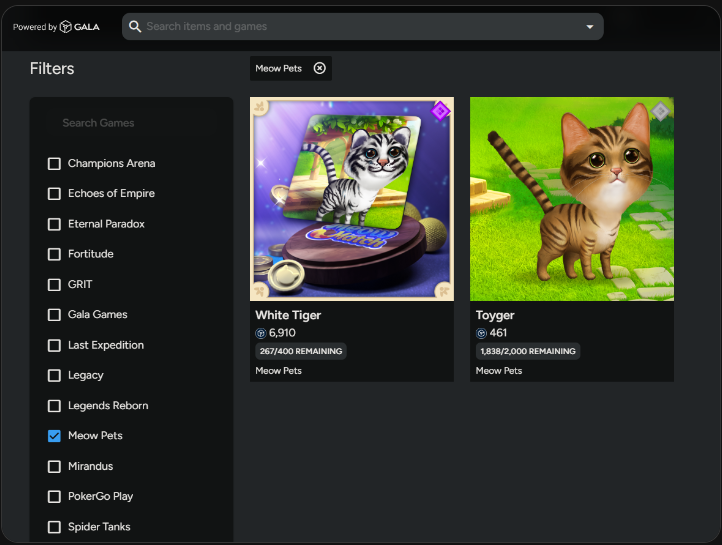Click Meow Pets label under White Tiger
The width and height of the screenshot is (722, 545).
coord(279,371)
